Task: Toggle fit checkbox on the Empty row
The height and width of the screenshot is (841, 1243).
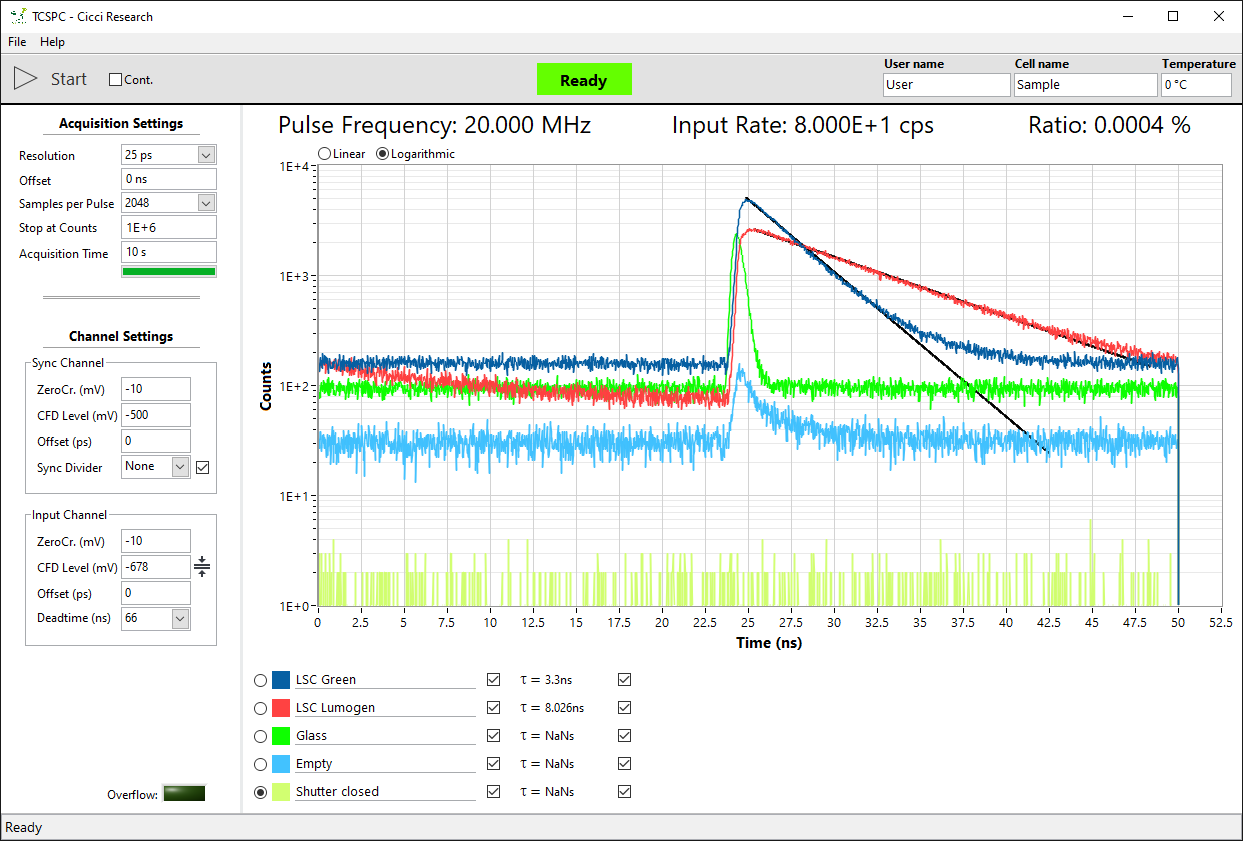Action: [625, 764]
